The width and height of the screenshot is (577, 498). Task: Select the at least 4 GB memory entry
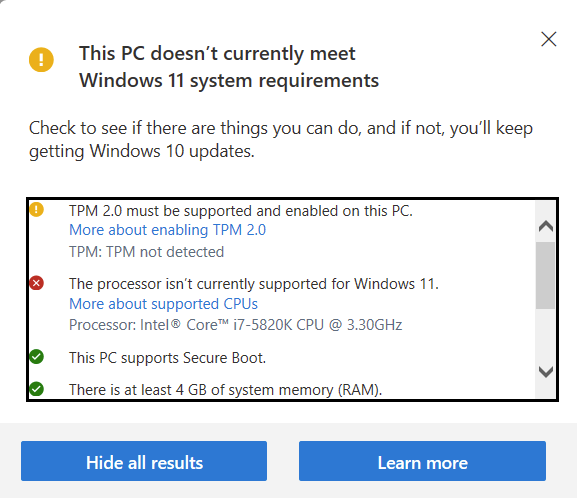point(226,390)
